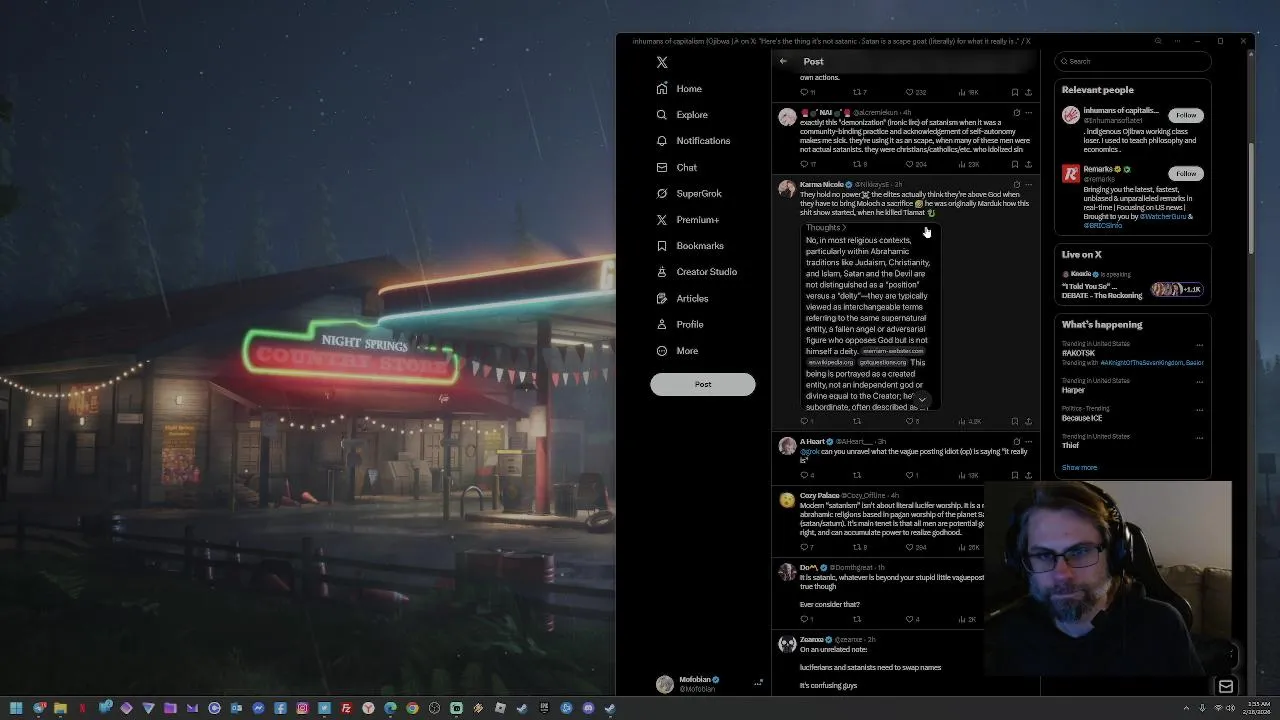Open Karma Nicole's profile avatar

click(787, 189)
